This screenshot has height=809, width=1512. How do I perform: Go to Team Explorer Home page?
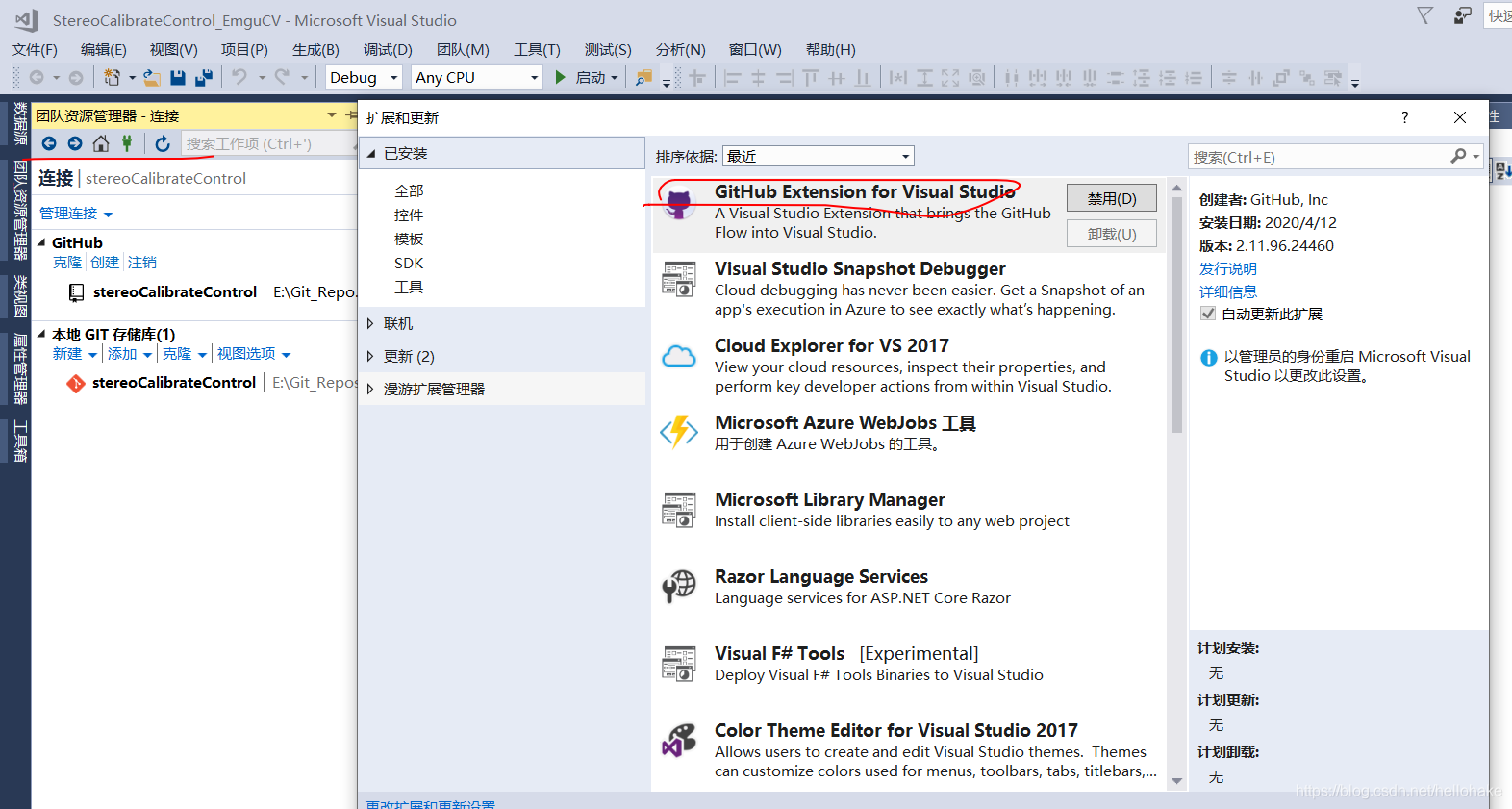(x=101, y=143)
